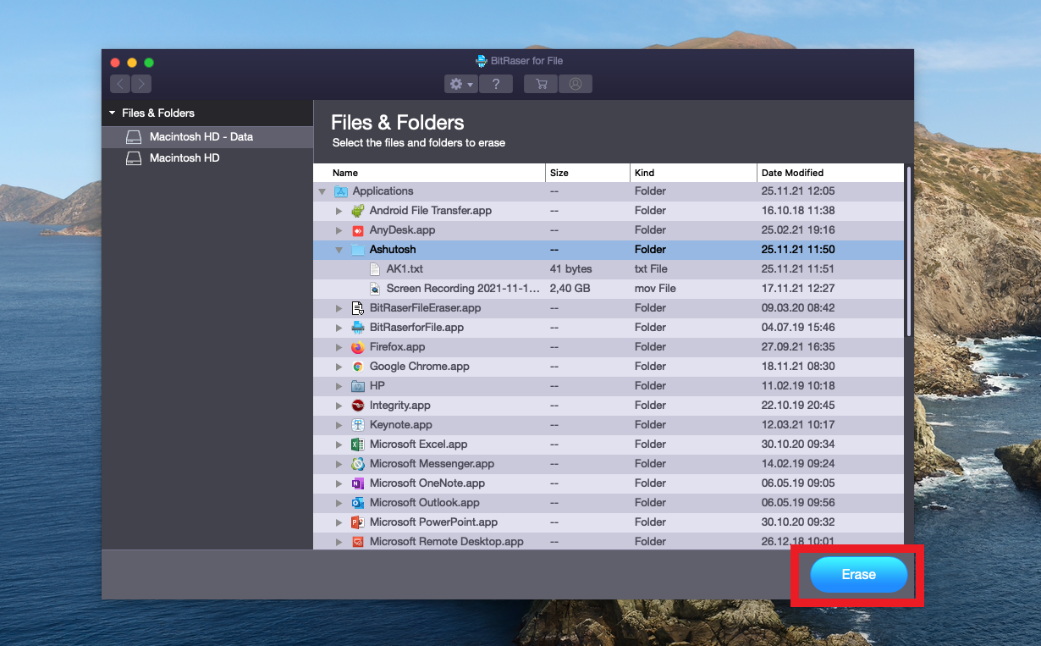The width and height of the screenshot is (1041, 646).
Task: Click the green fullscreen window button
Action: click(149, 62)
